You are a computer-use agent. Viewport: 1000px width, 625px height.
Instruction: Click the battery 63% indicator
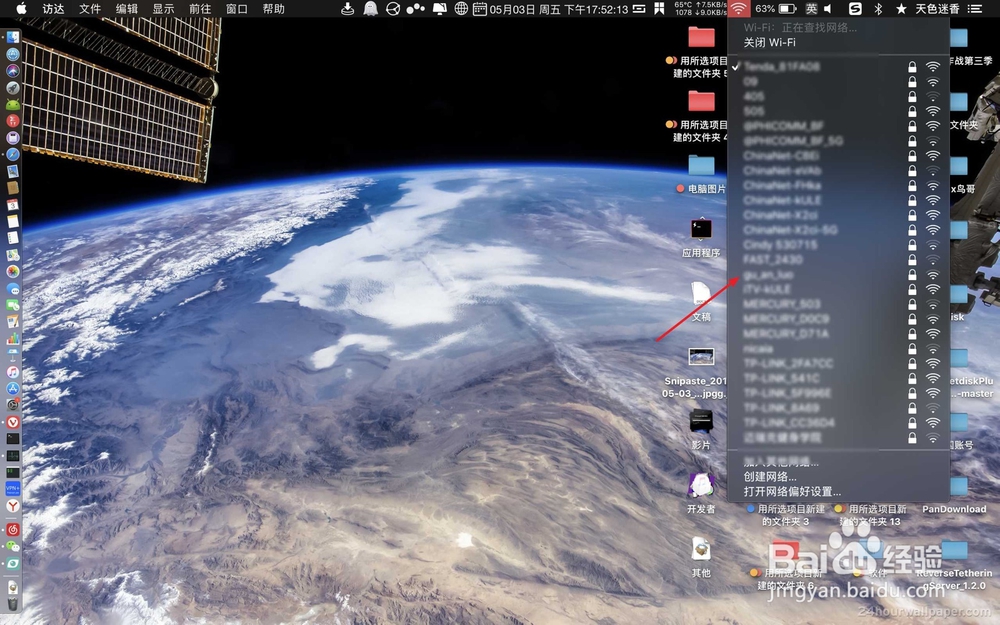coord(776,9)
